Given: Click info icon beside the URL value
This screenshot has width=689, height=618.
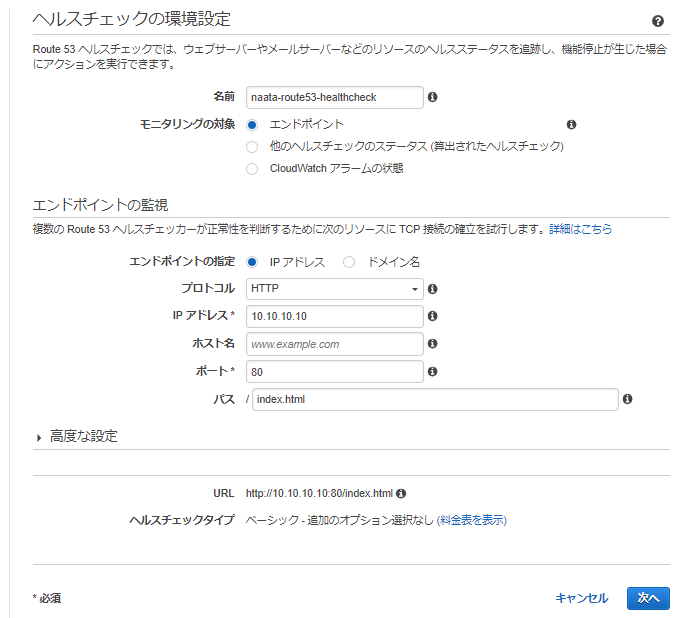Looking at the screenshot, I should coord(401,493).
